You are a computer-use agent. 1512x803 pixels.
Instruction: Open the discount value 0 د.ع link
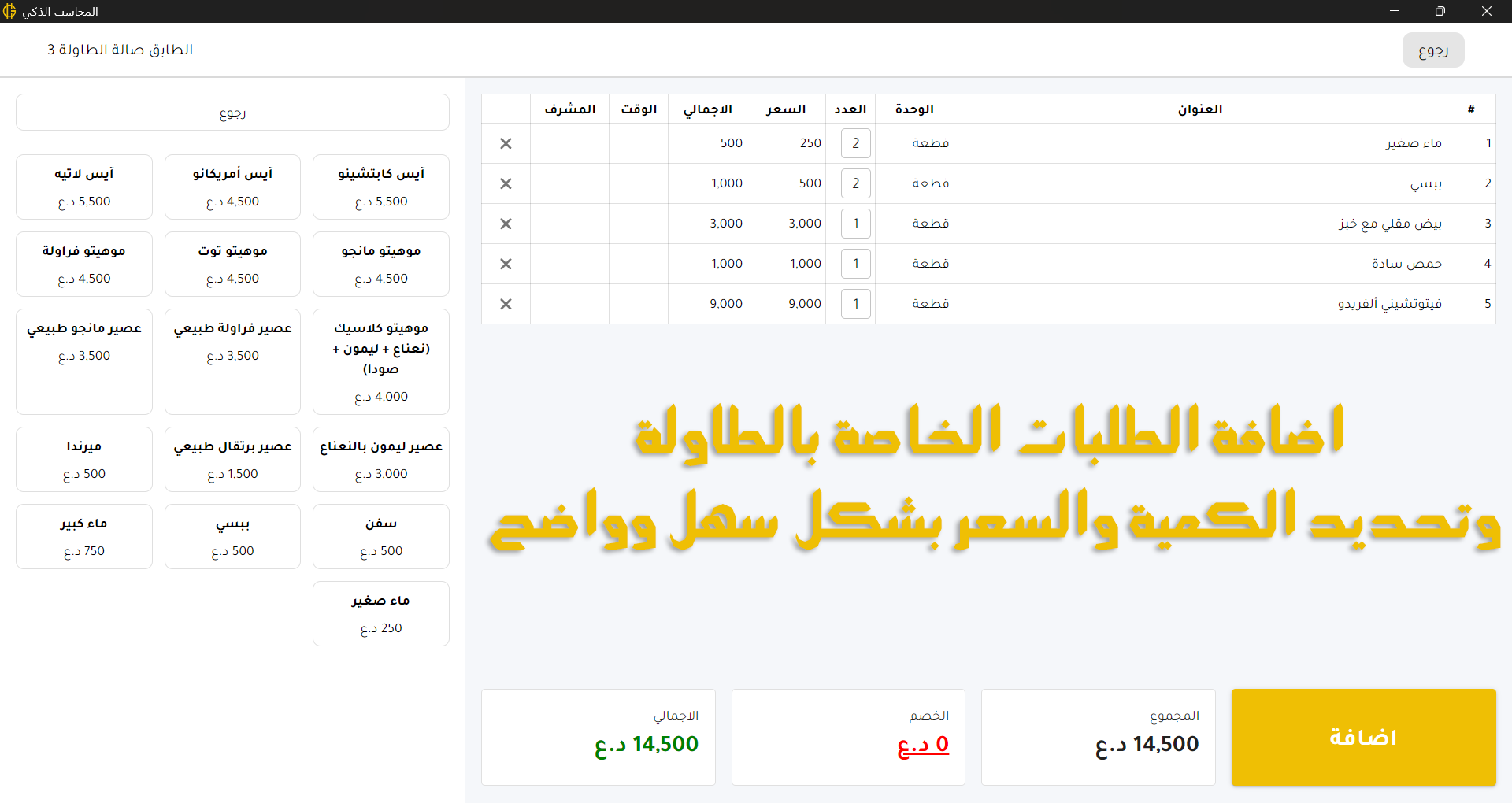(x=923, y=744)
